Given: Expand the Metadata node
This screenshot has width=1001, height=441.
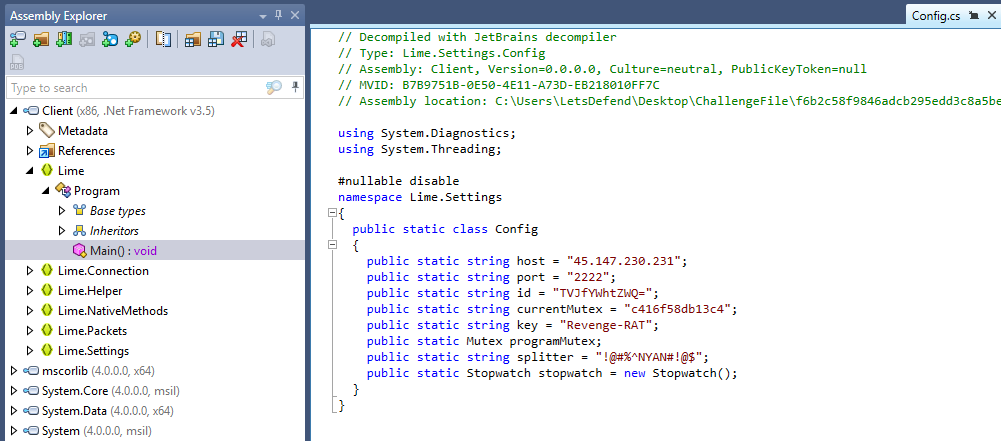Looking at the screenshot, I should click(29, 131).
